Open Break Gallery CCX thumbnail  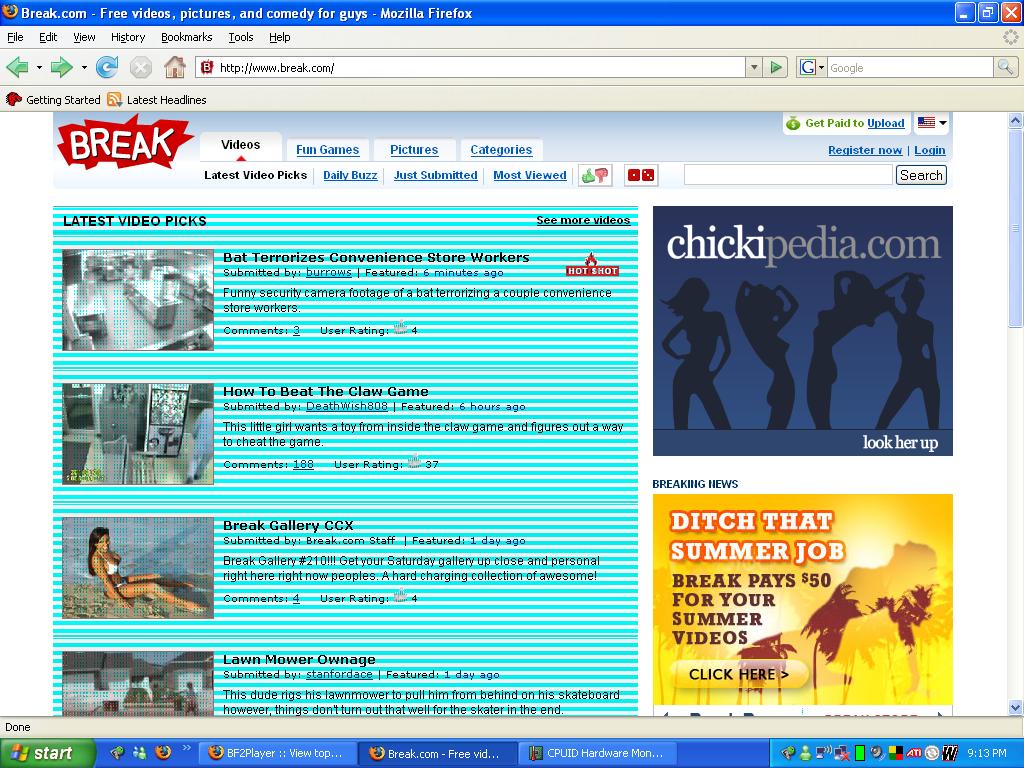138,568
